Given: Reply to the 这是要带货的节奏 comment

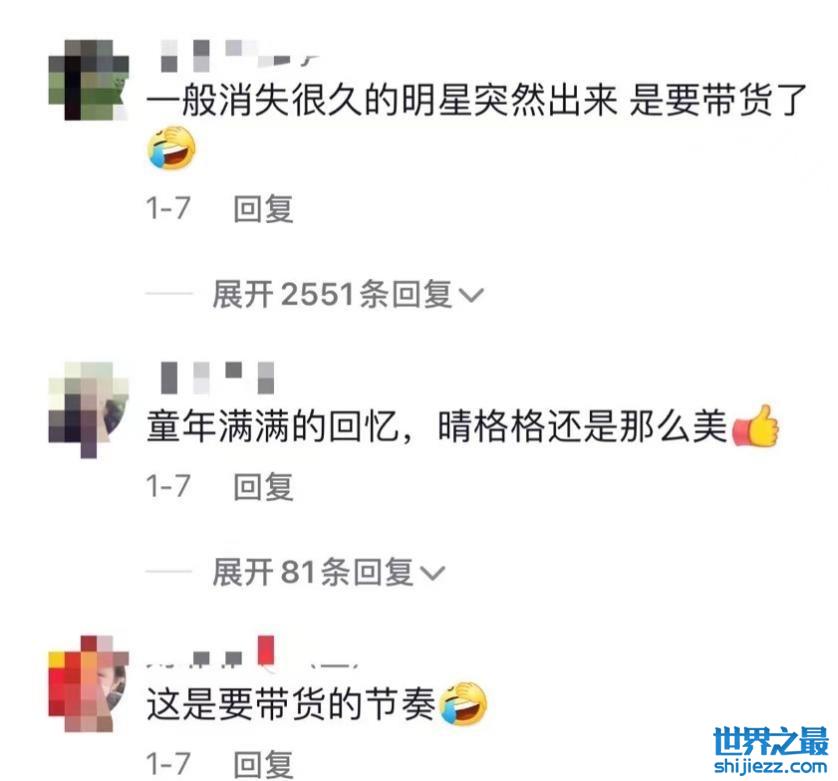Looking at the screenshot, I should (x=263, y=764).
